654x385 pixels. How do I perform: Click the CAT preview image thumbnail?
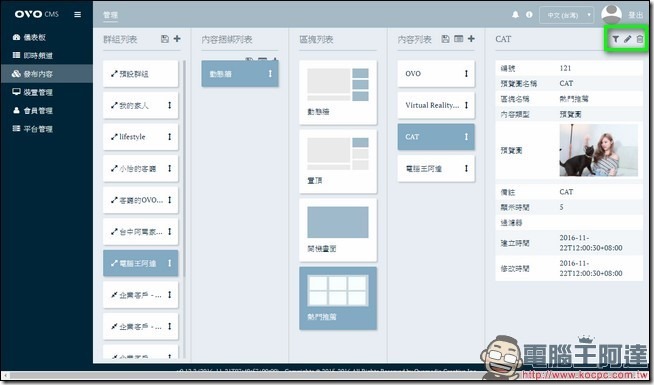coord(599,150)
